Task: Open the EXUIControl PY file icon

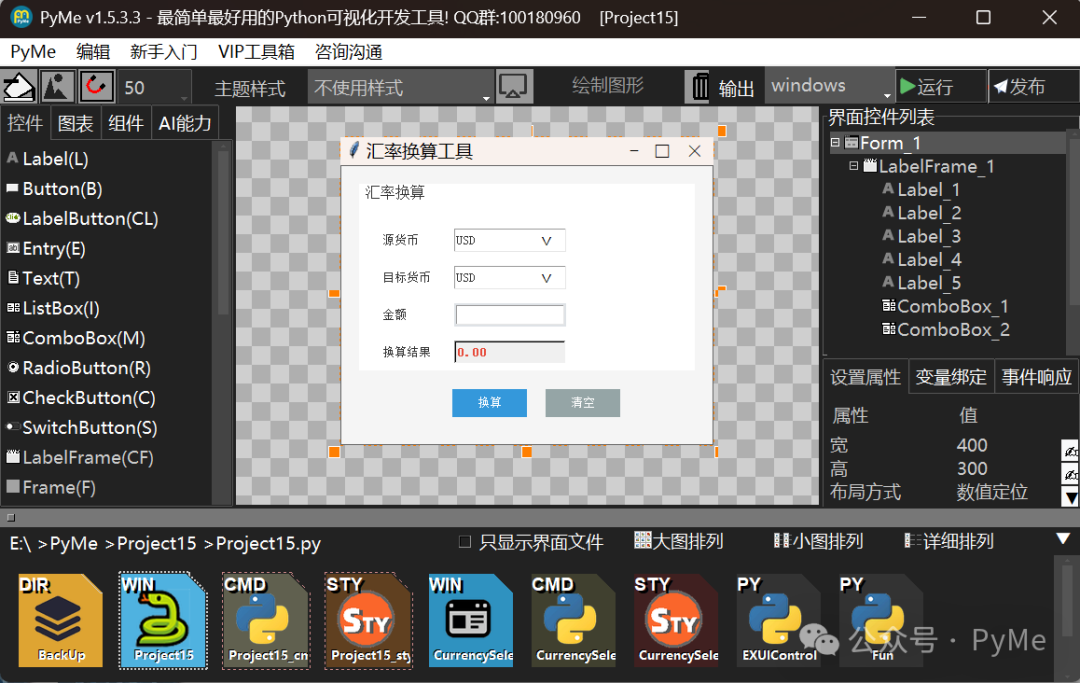Action: tap(779, 620)
